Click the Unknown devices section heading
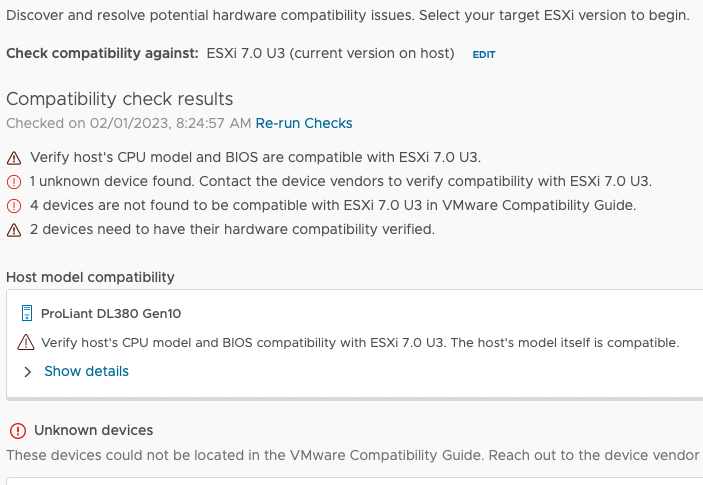Viewport: 703px width, 485px height. [94, 430]
